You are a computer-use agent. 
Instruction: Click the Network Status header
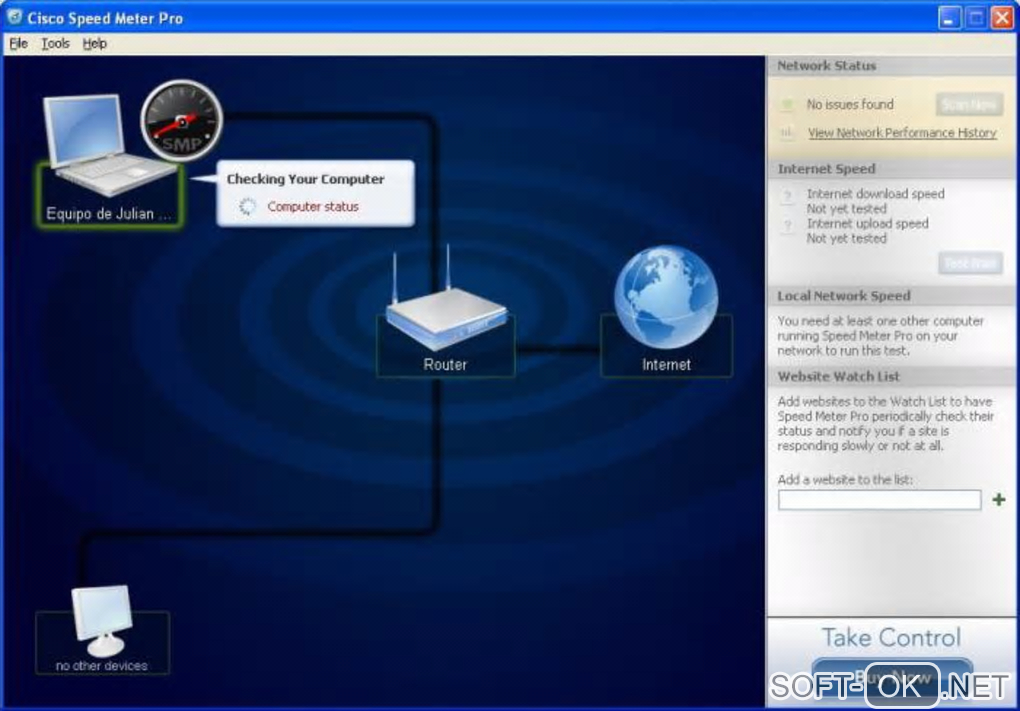click(827, 66)
